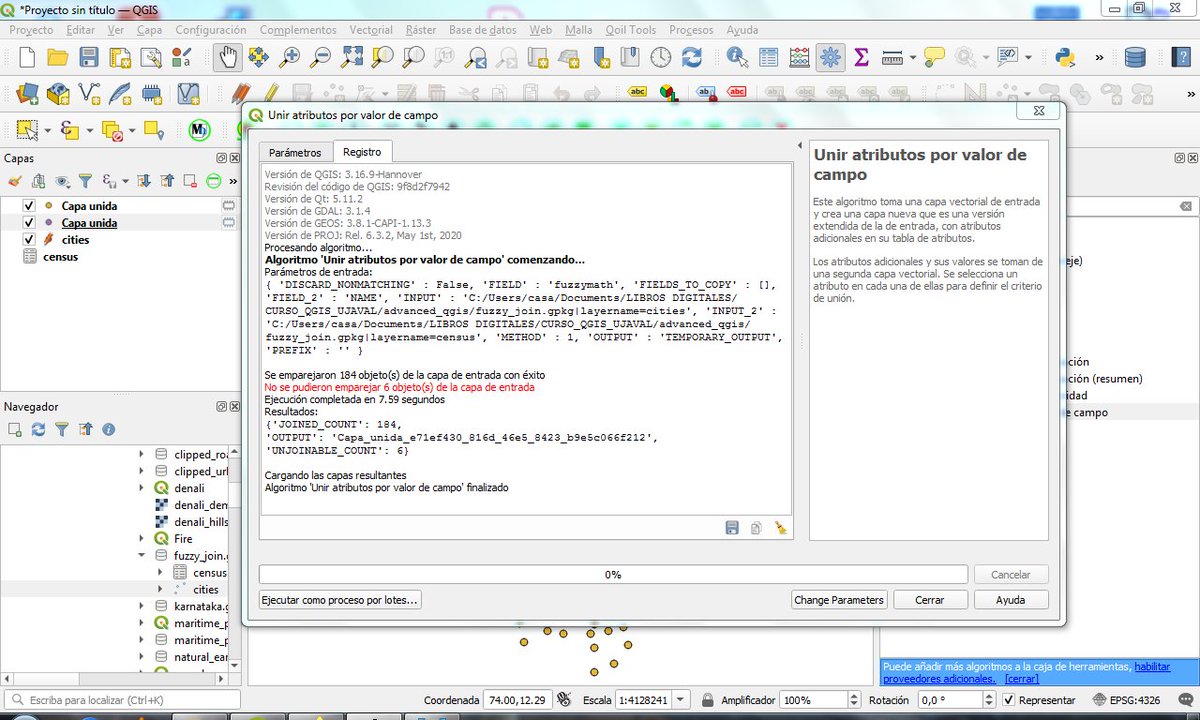Image resolution: width=1200 pixels, height=720 pixels.
Task: Toggle visibility of first Capa unida layer
Action: 29,206
